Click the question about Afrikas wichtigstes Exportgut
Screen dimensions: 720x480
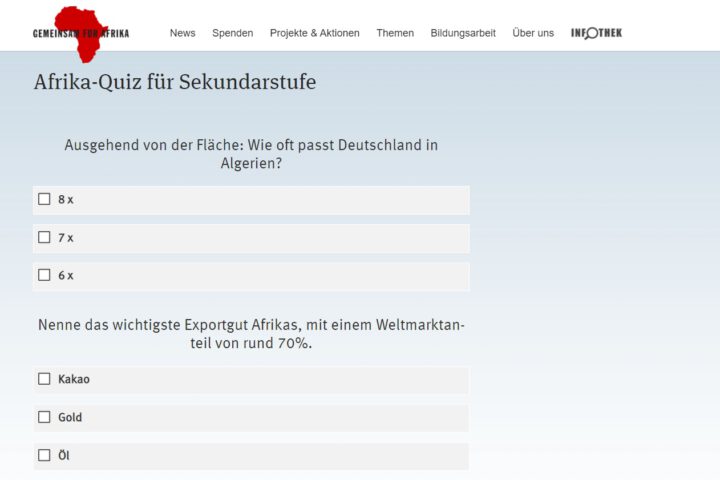(251, 334)
